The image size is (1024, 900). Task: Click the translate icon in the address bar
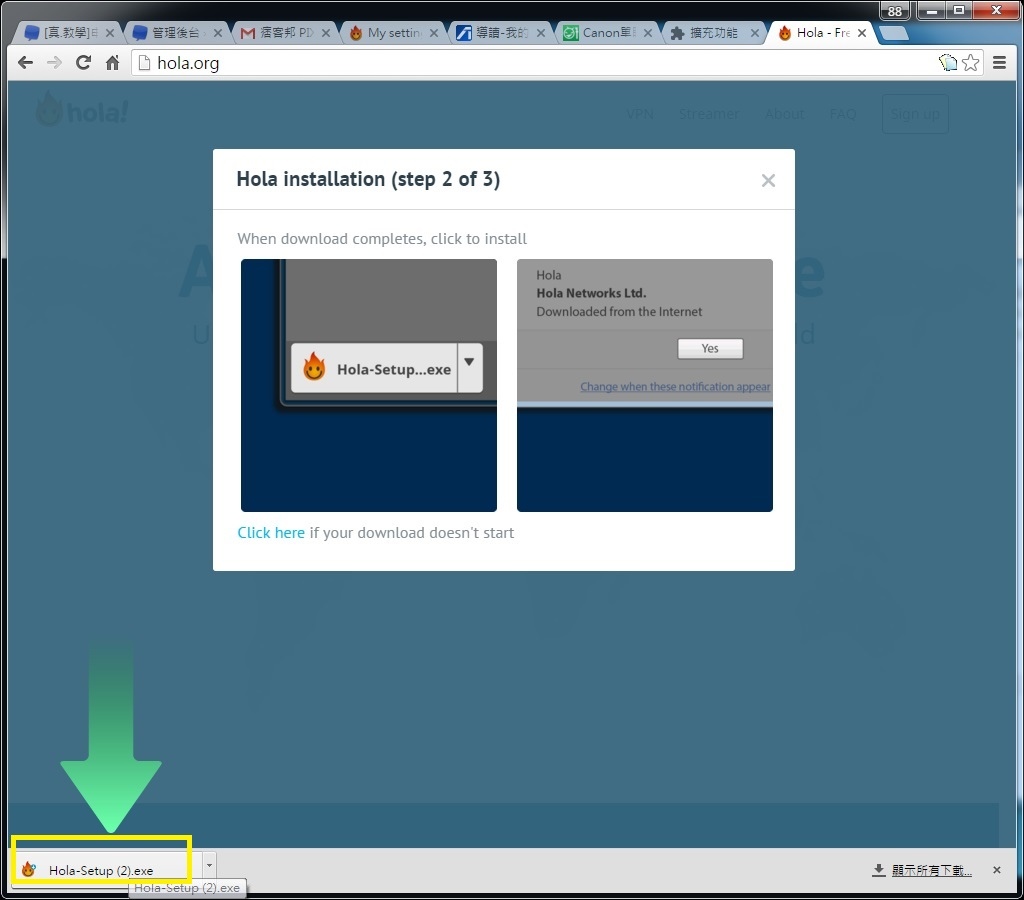click(x=948, y=63)
